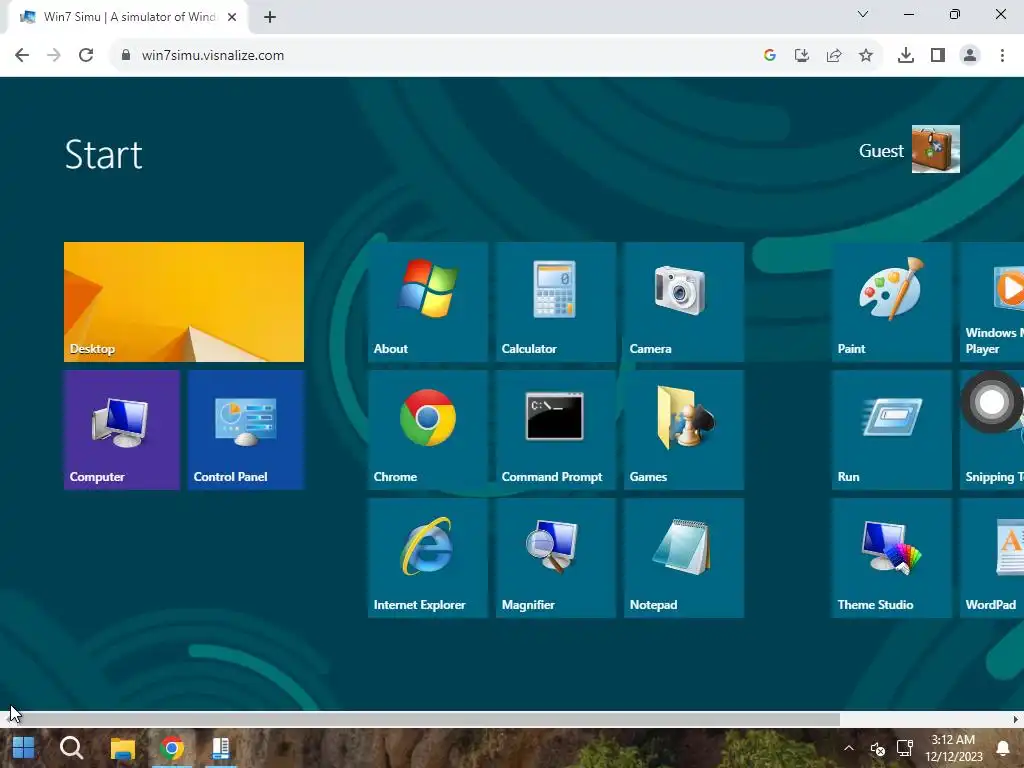Install the app from the address bar
The image size is (1024, 768).
(802, 55)
